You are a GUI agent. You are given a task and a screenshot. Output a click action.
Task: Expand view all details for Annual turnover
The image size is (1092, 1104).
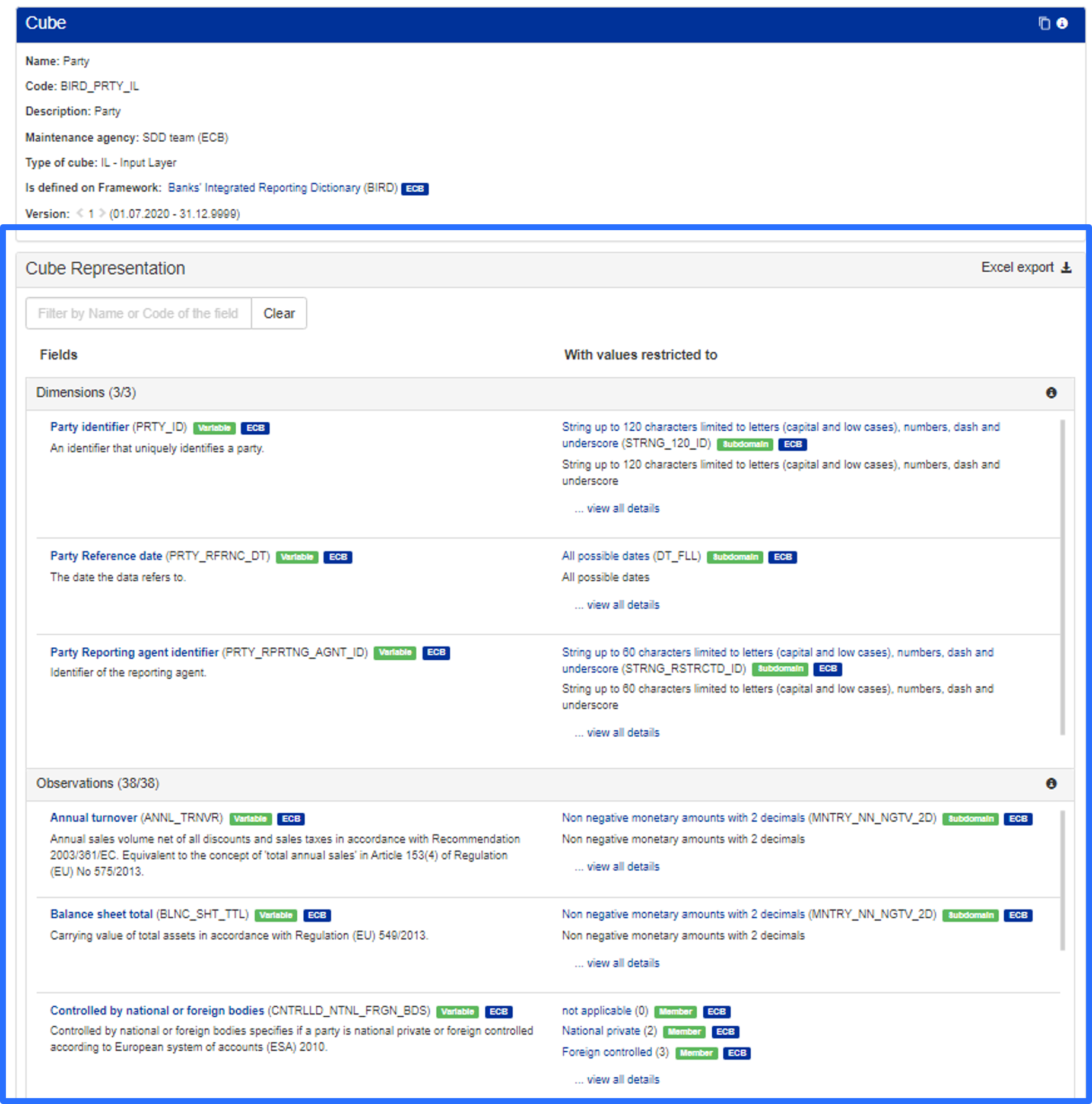pos(623,867)
